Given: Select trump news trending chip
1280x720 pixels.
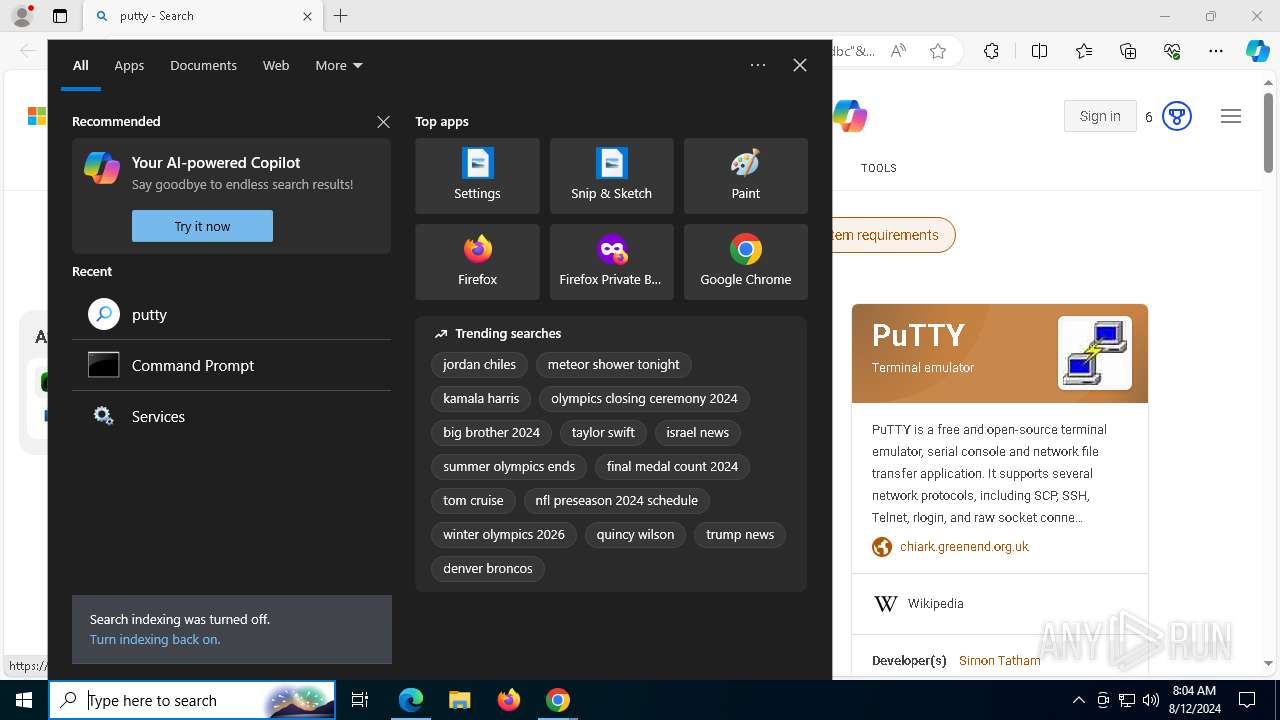Looking at the screenshot, I should tap(740, 535).
